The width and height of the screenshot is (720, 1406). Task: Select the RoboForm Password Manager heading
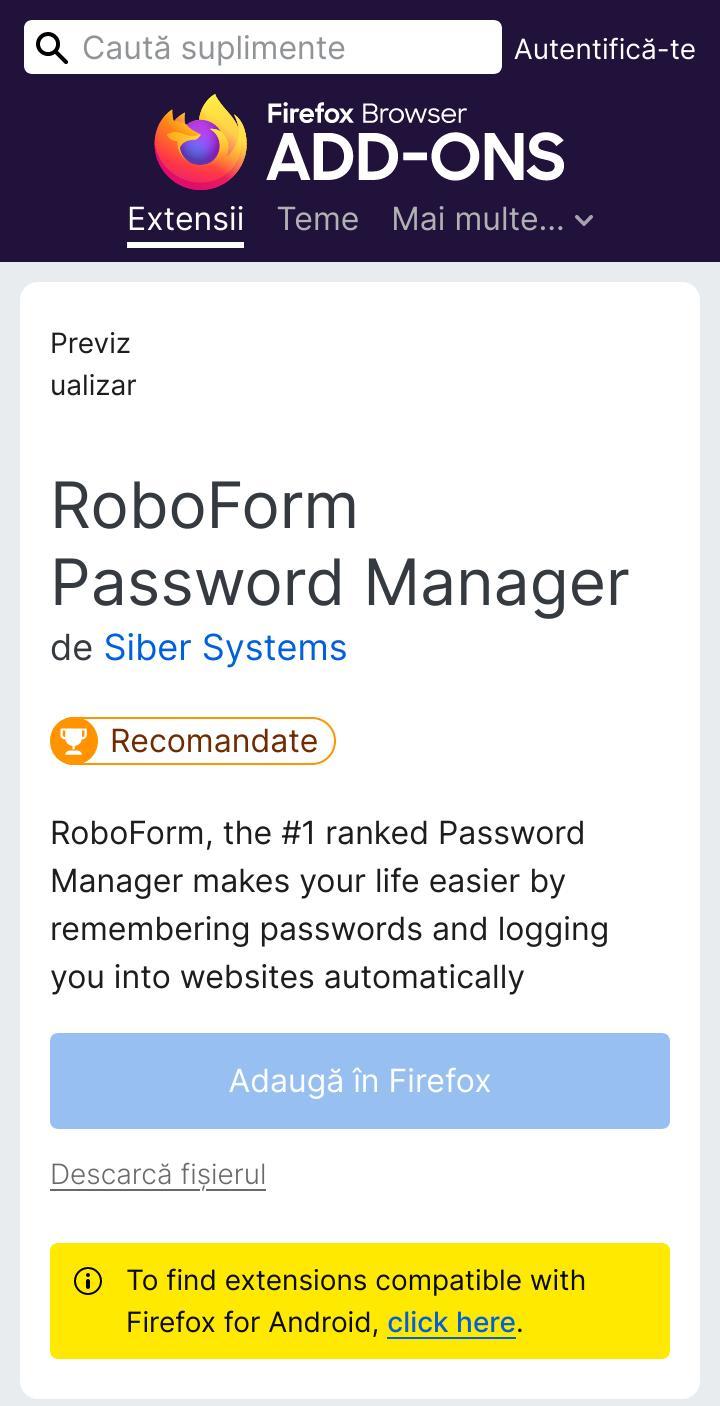pos(340,544)
